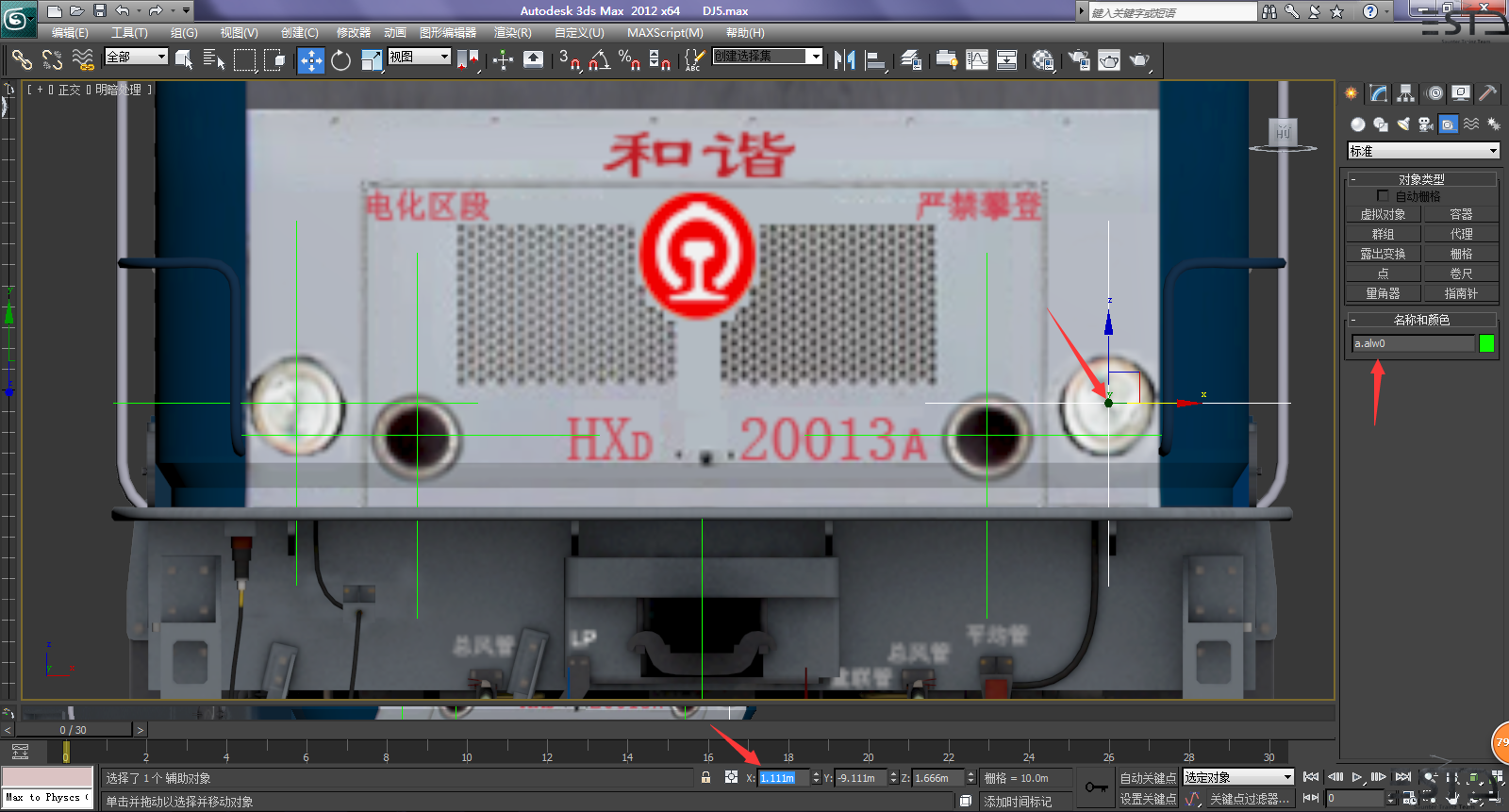Click the 量角器 helper button

1383,293
